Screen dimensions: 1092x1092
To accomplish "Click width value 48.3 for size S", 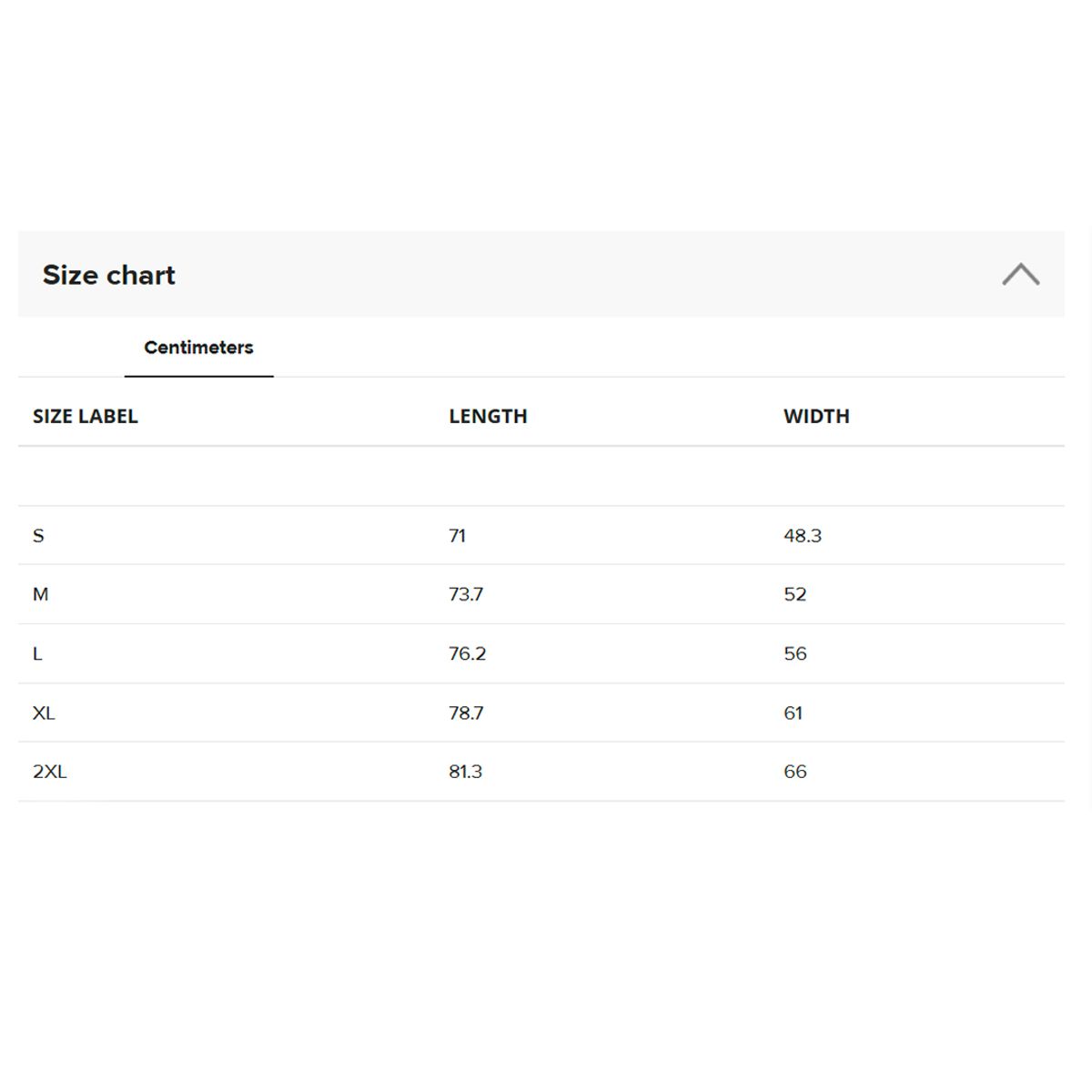I will coord(803,536).
